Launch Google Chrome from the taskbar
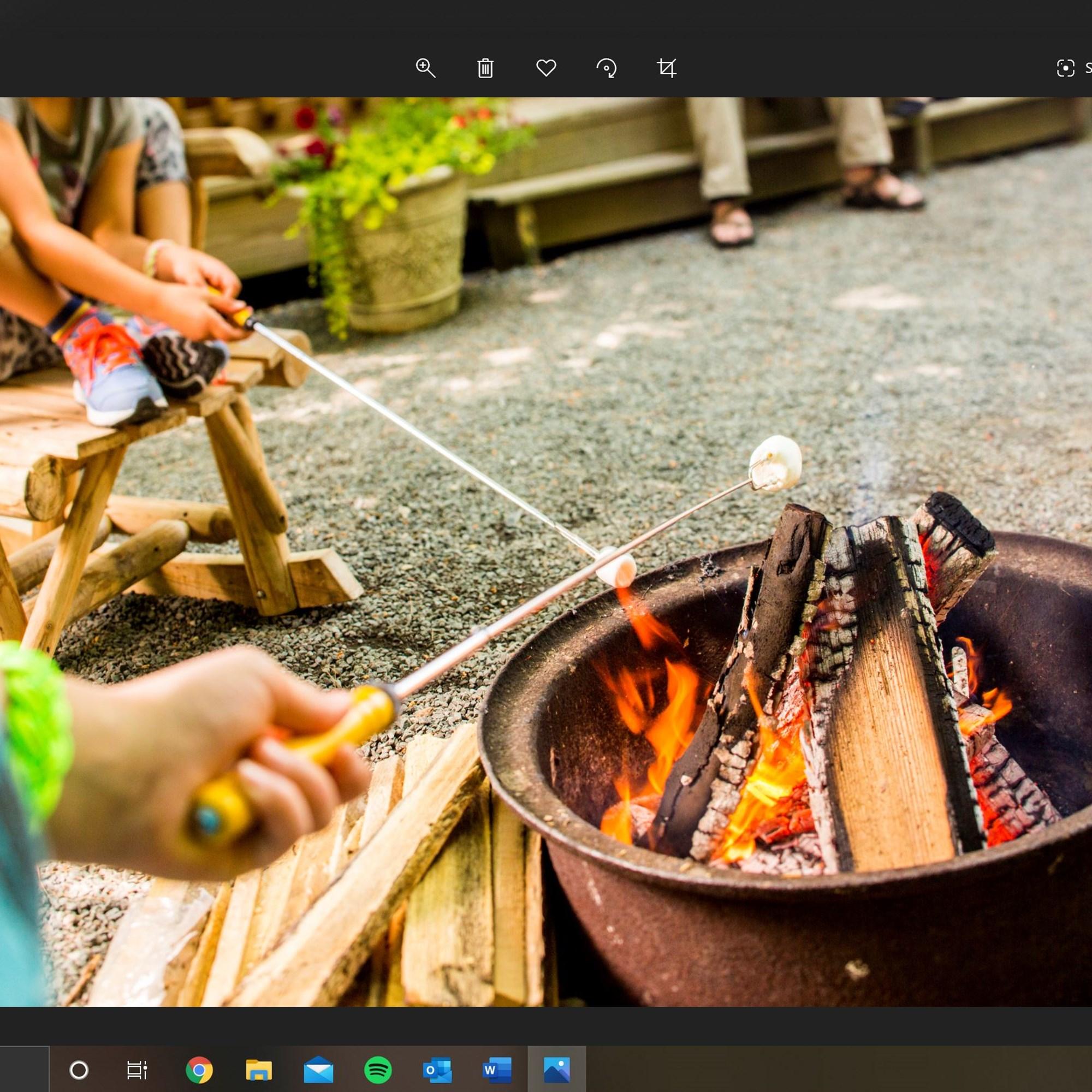This screenshot has height=1092, width=1092. click(x=199, y=1070)
